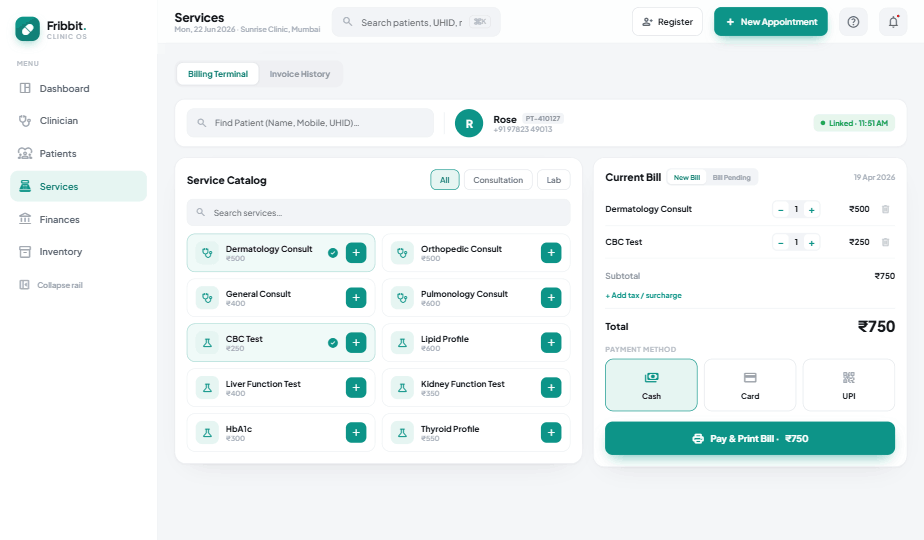Screen dimensions: 924x540
Task: Click the HbA1c service name
Action: click(239, 429)
